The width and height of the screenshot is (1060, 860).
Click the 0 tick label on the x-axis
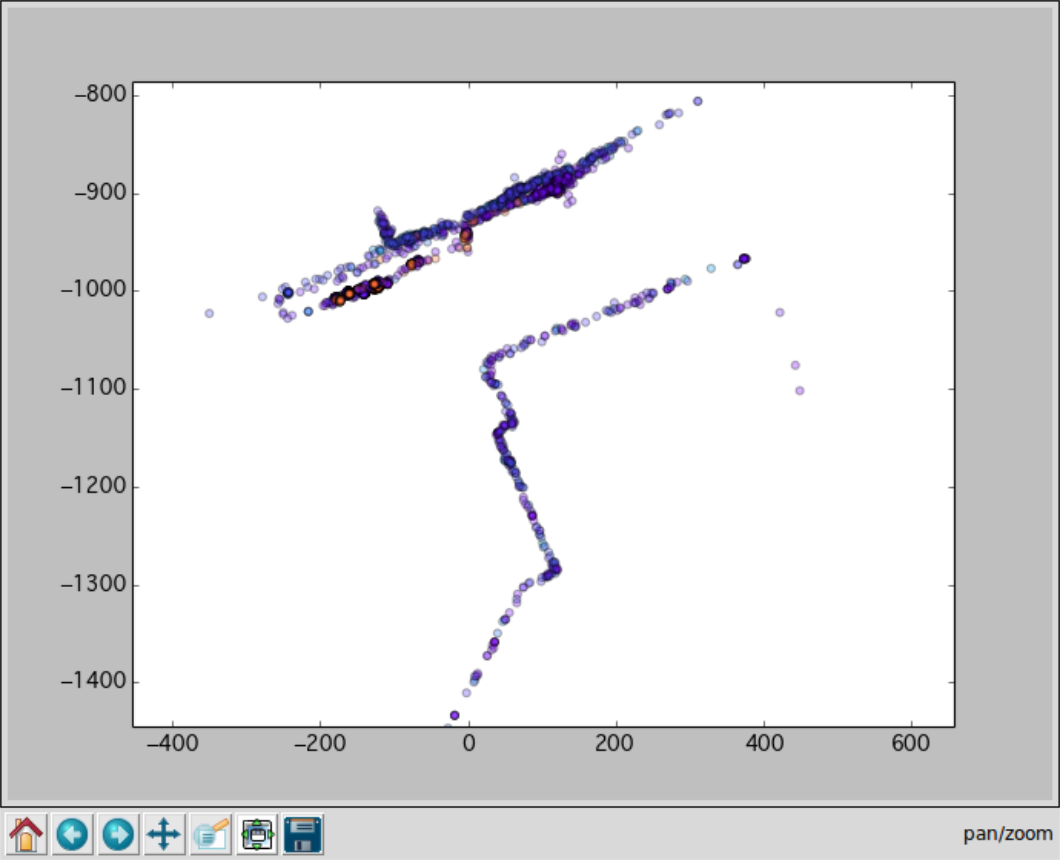(469, 746)
